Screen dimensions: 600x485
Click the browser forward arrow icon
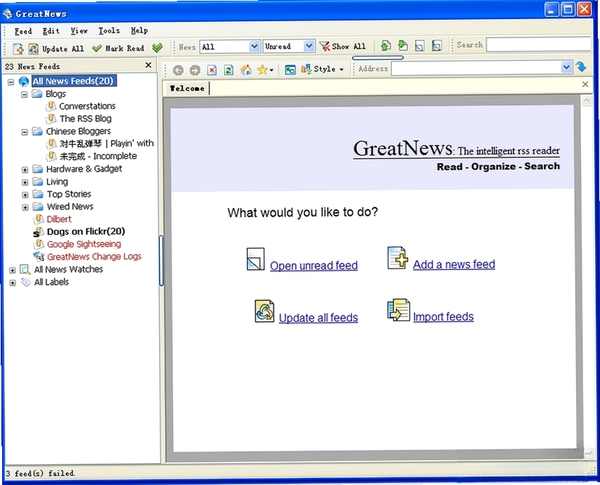click(195, 70)
